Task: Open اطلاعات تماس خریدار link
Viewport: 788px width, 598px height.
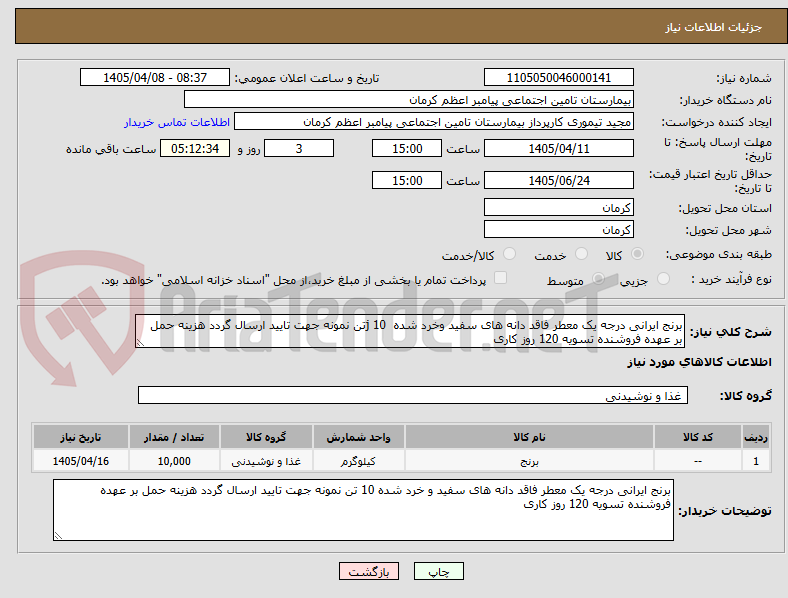Action: [177, 122]
